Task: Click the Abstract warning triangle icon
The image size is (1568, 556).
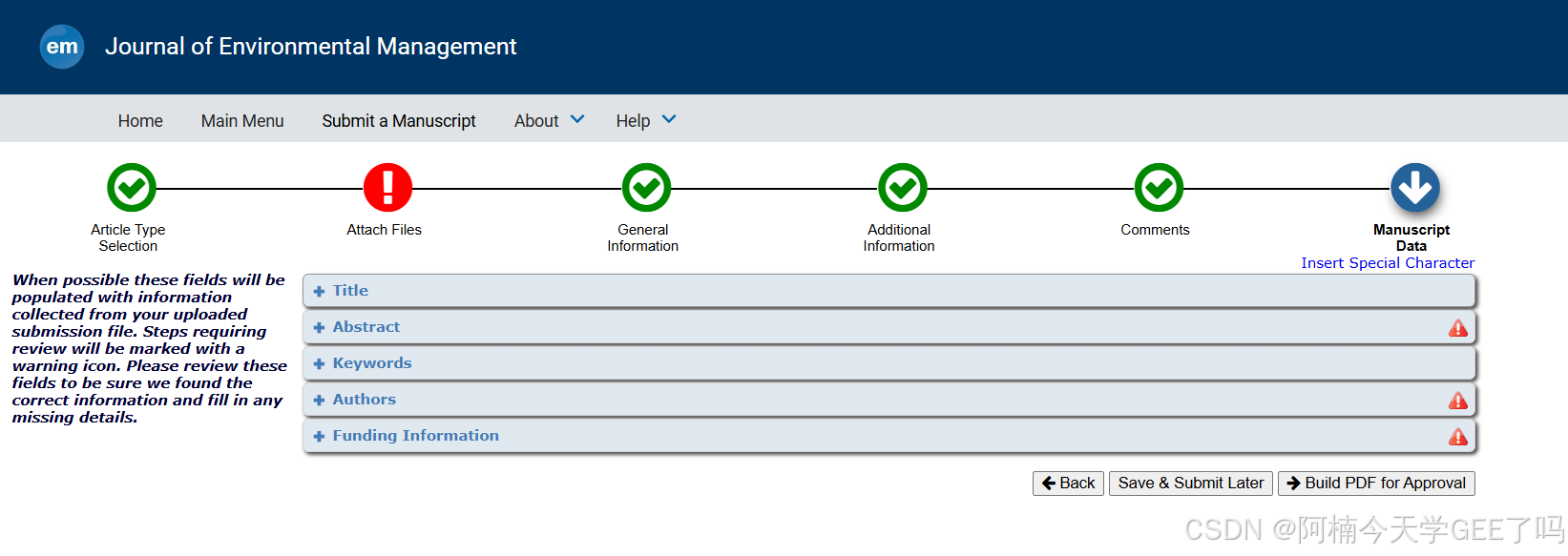Action: pyautogui.click(x=1458, y=328)
